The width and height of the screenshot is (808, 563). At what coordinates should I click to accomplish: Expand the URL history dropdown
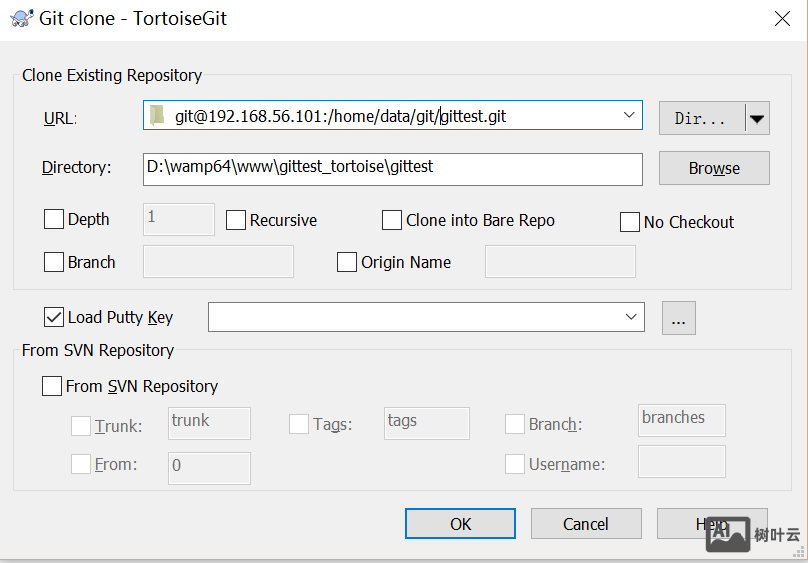click(x=630, y=116)
